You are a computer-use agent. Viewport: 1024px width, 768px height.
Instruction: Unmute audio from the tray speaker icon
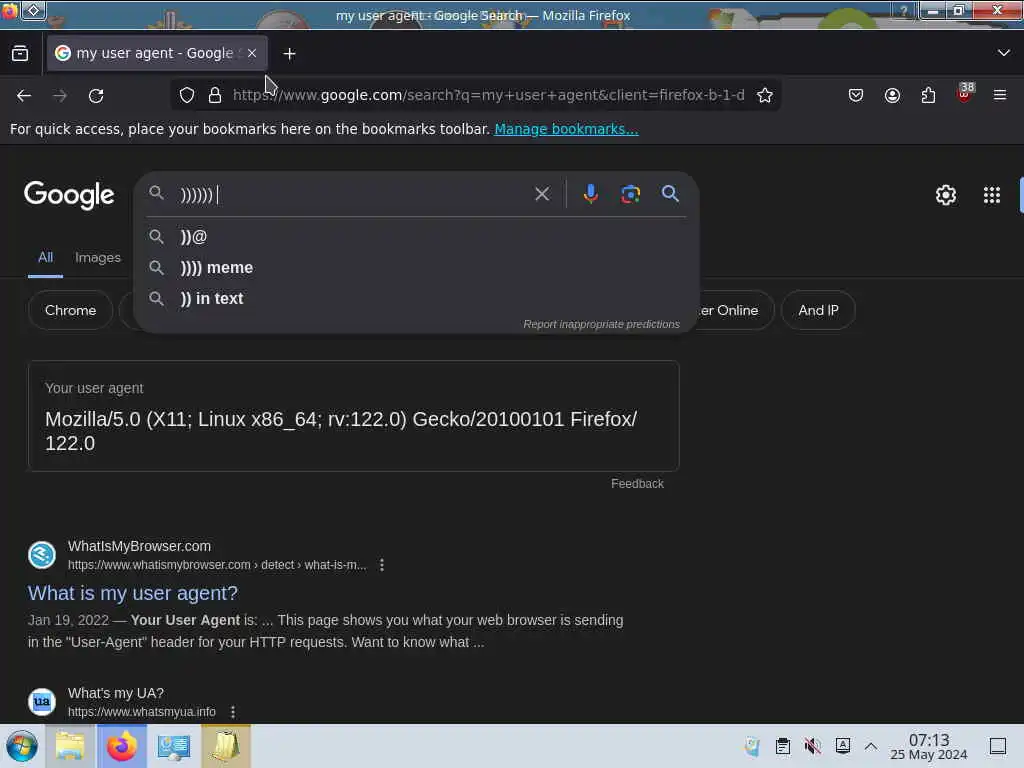pyautogui.click(x=812, y=746)
